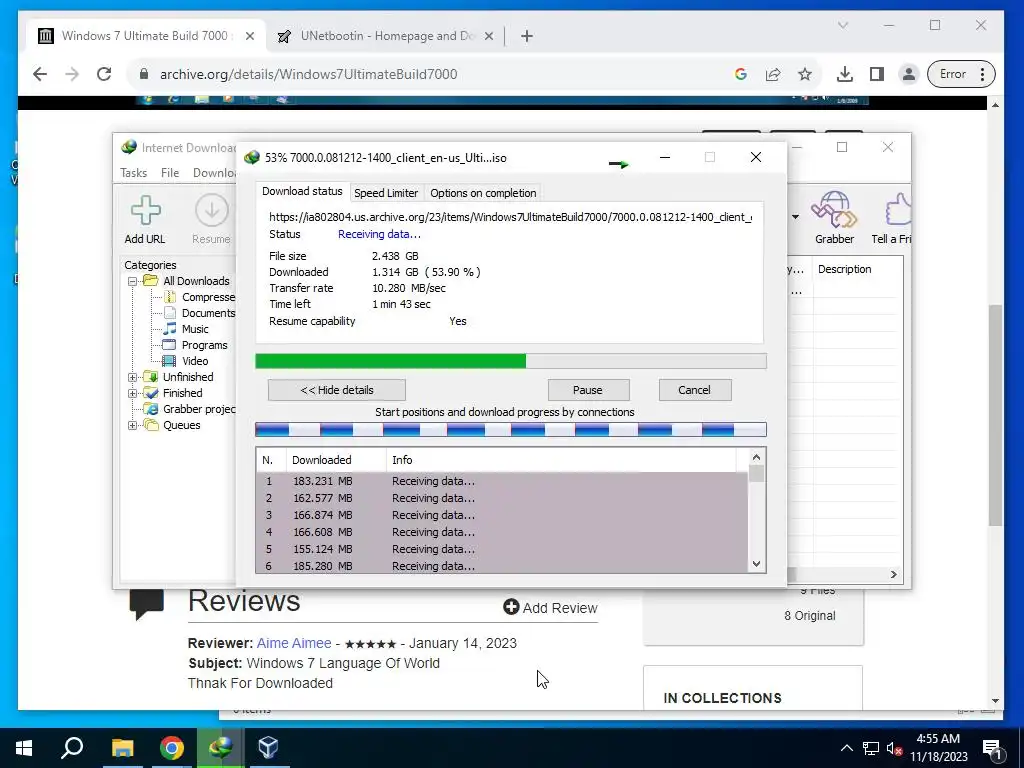Open the Tasks menu in IDM
The width and height of the screenshot is (1024, 768).
(x=134, y=172)
